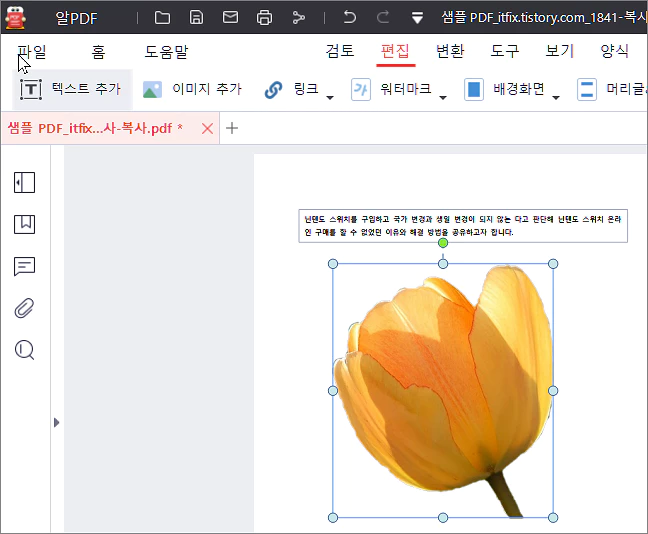Open the 파일 menu
Screen dimensions: 648x534
(32, 52)
